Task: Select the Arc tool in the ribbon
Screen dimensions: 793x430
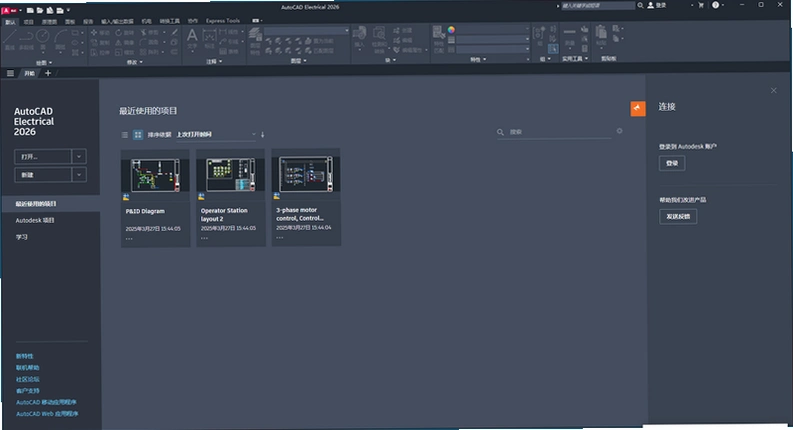Action: pos(61,40)
